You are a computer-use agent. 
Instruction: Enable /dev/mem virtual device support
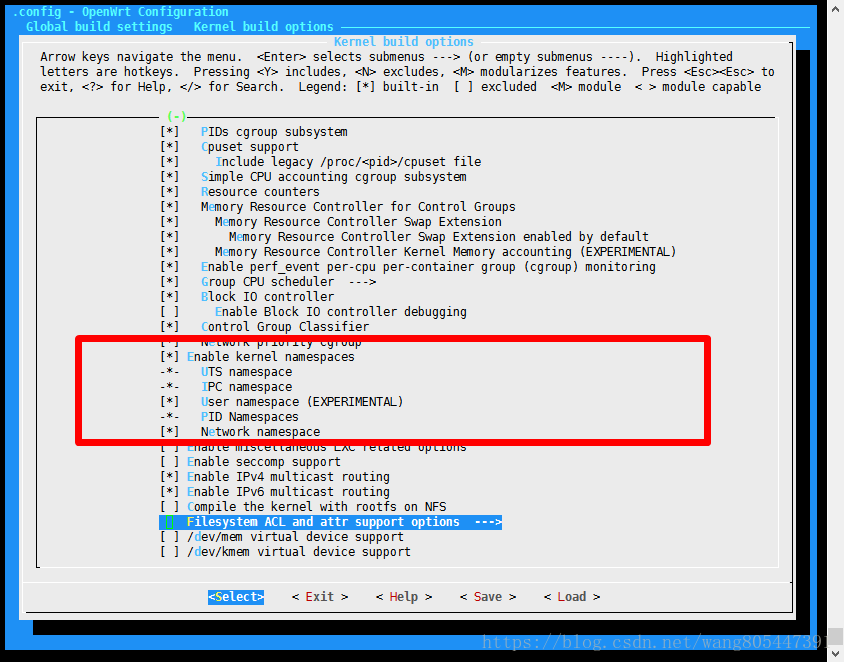pyautogui.click(x=170, y=537)
